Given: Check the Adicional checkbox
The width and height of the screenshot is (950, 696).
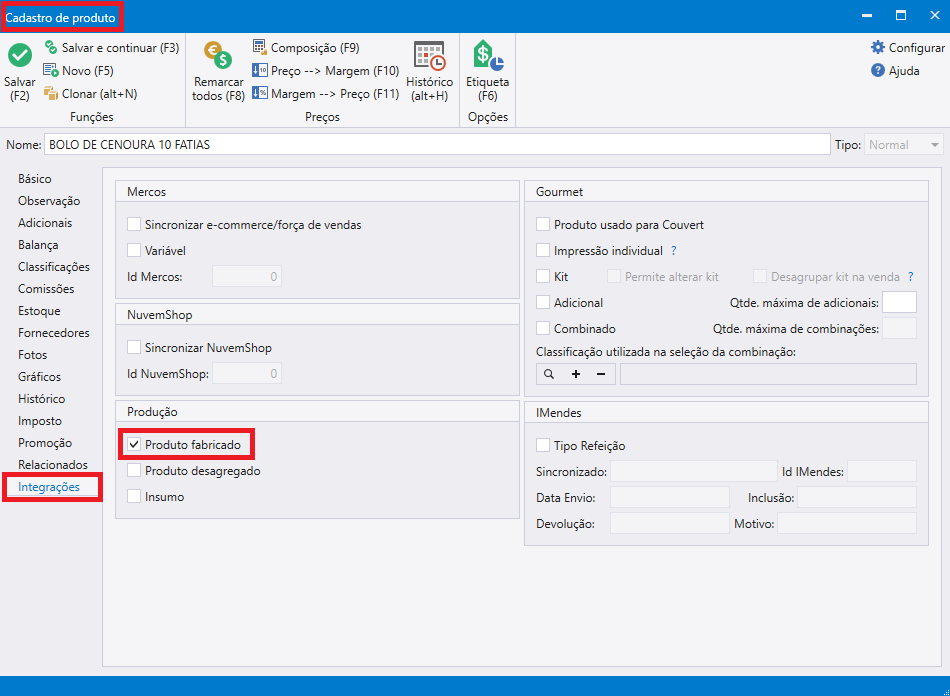Looking at the screenshot, I should pyautogui.click(x=543, y=303).
